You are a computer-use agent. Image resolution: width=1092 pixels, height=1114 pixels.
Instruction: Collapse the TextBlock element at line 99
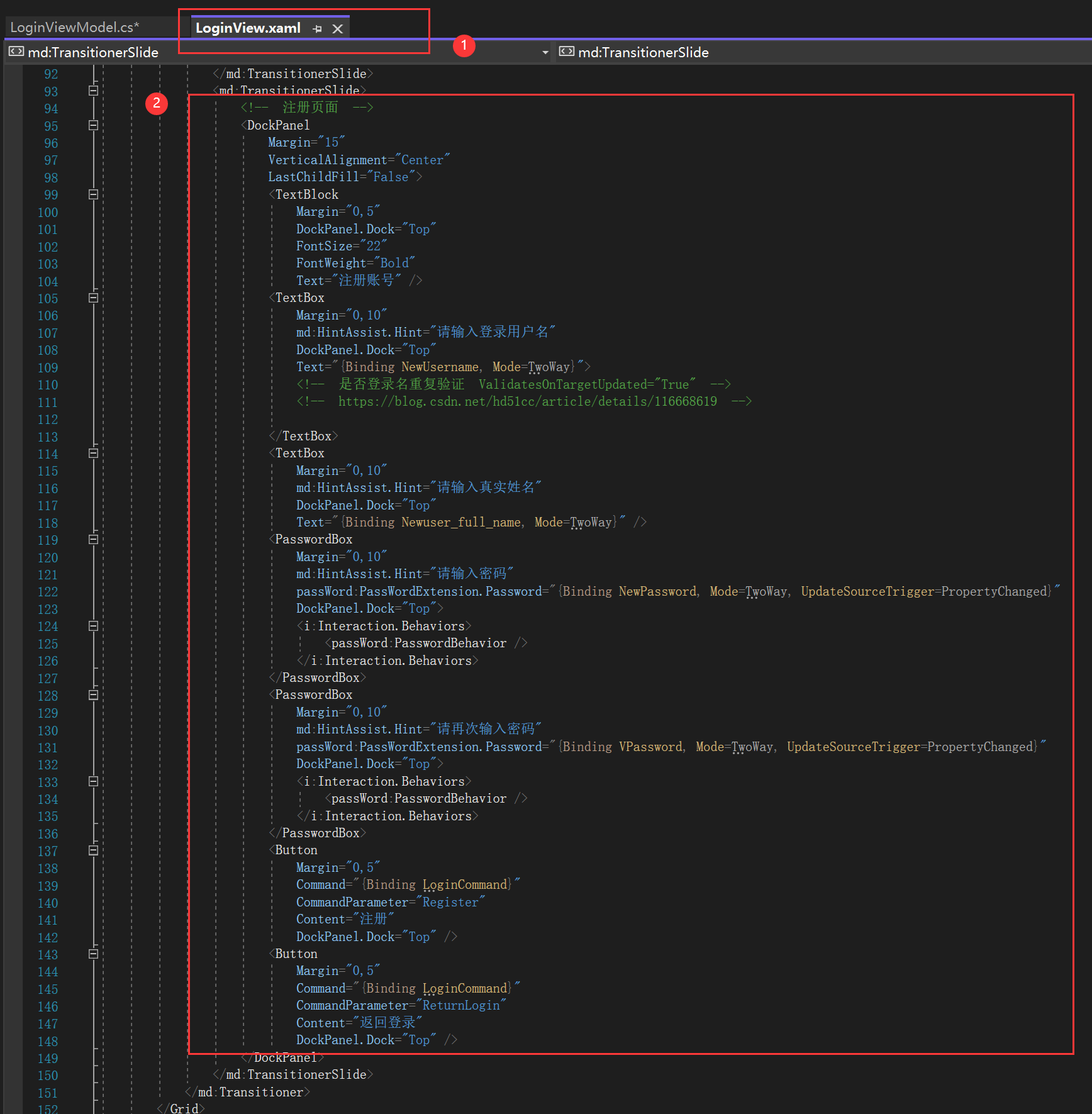[93, 194]
